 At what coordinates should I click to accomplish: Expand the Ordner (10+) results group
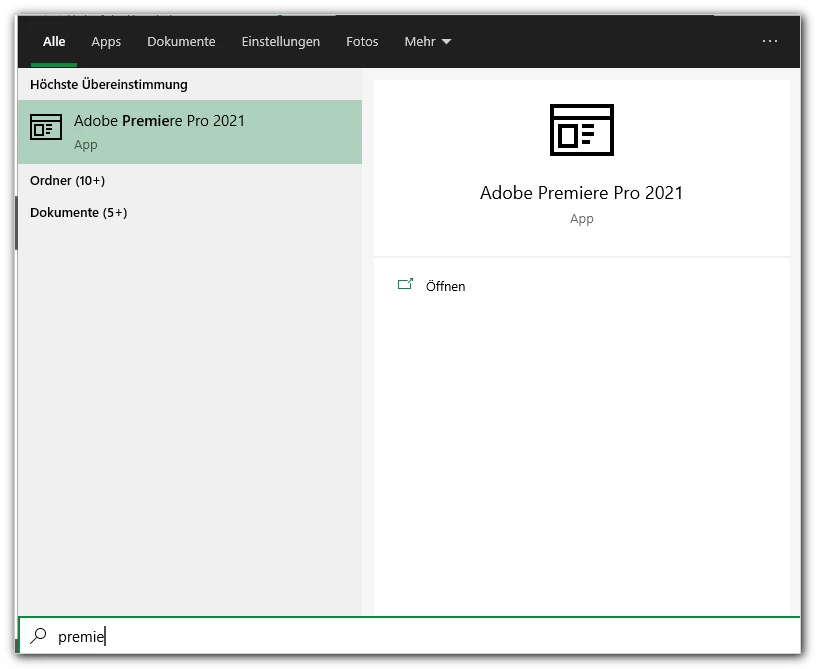(68, 181)
